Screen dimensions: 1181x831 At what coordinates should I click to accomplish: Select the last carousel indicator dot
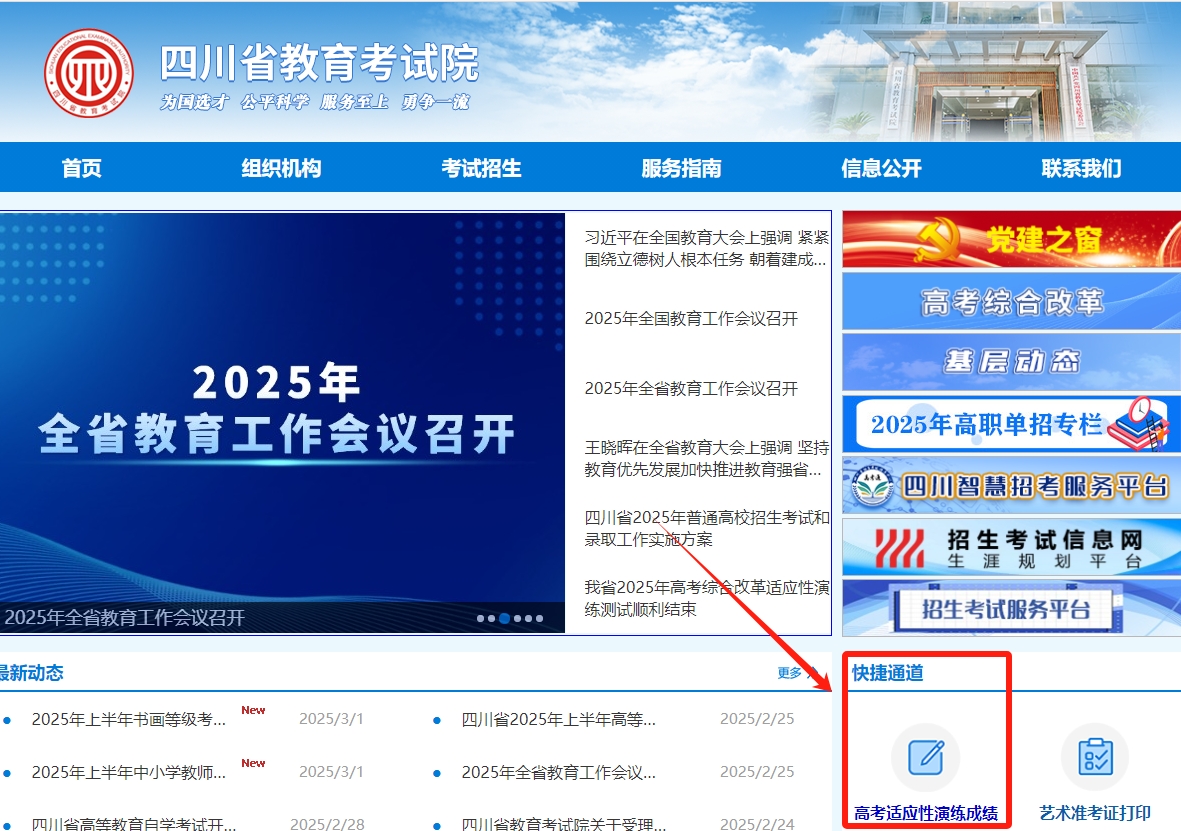pyautogui.click(x=540, y=618)
